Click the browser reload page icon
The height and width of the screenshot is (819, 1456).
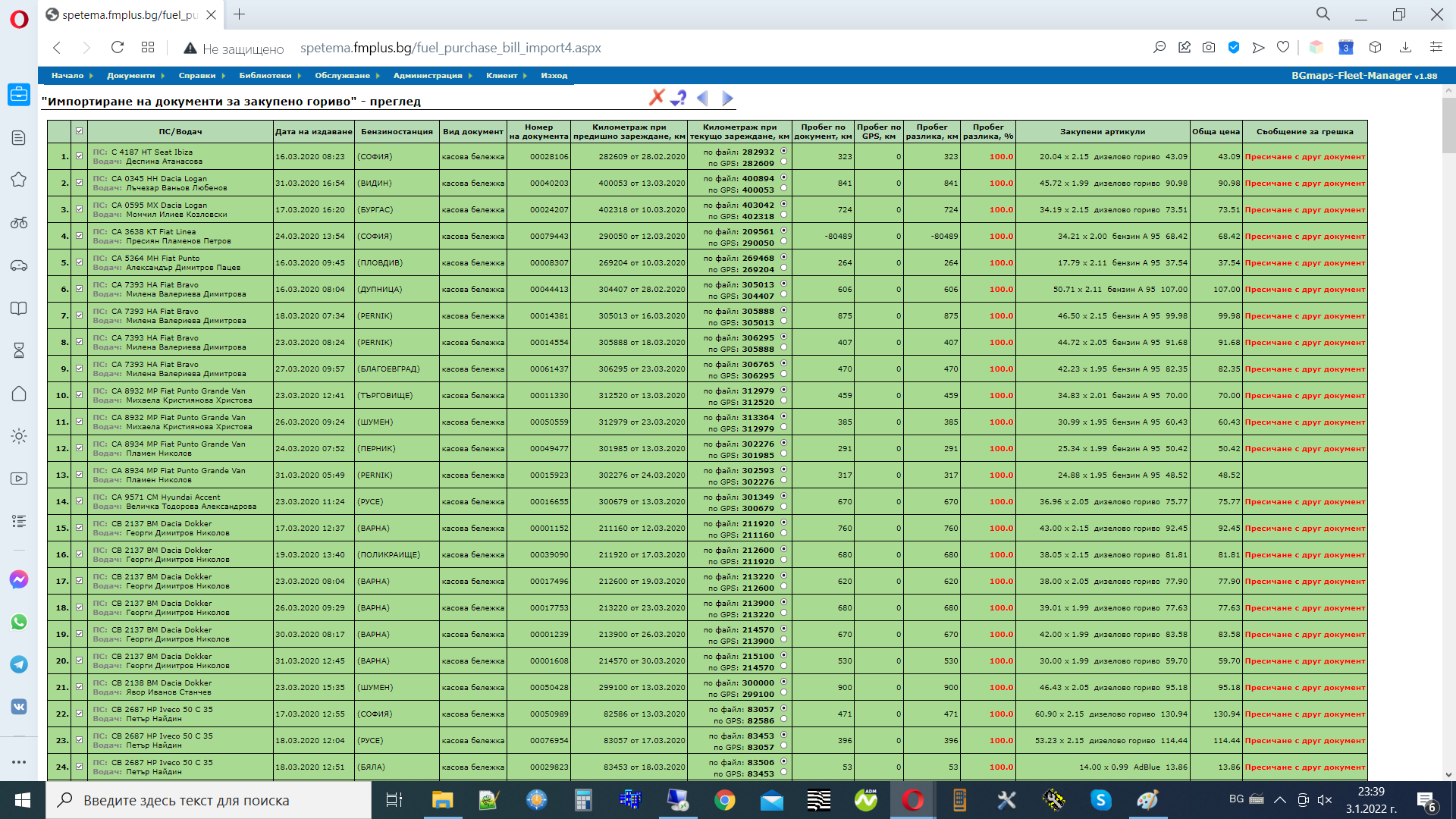tap(117, 48)
